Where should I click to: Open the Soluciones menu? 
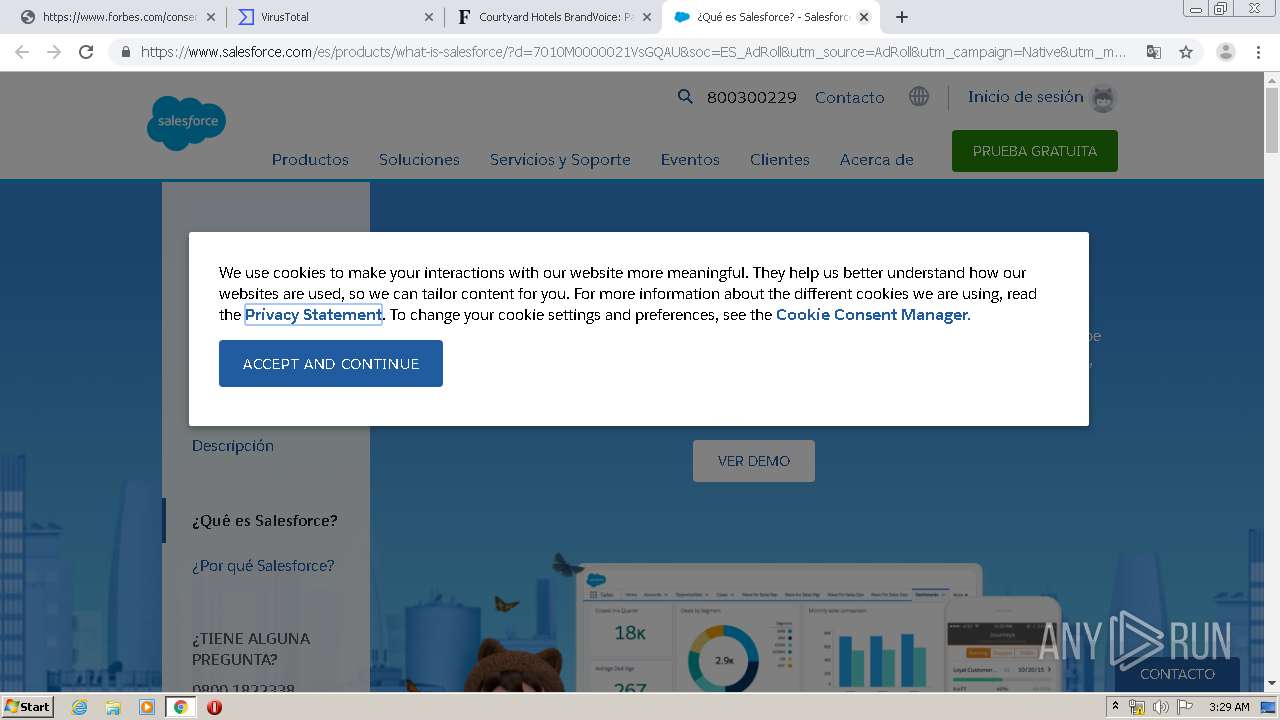coord(419,159)
